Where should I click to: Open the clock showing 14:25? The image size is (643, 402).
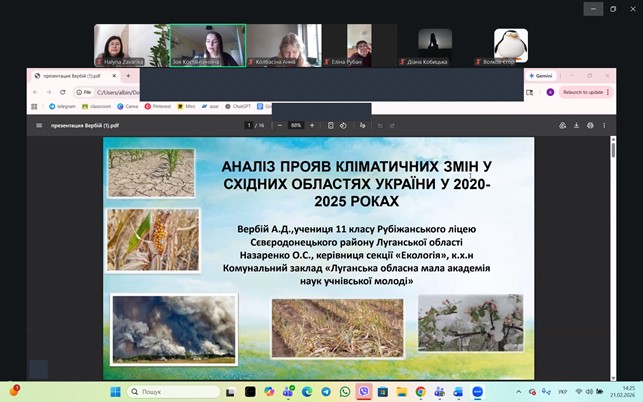pos(622,391)
